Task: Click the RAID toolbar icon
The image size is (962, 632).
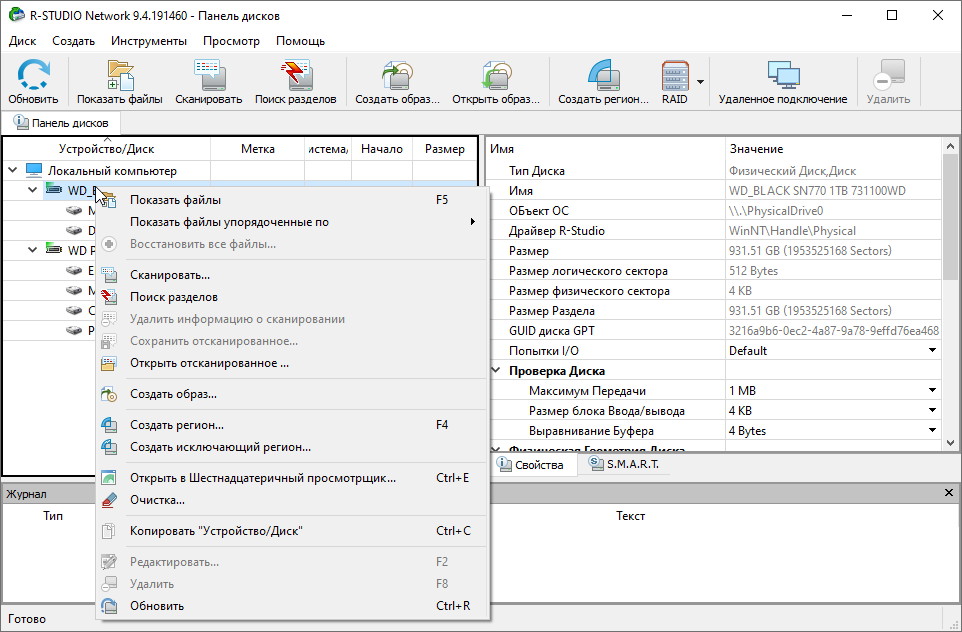Action: pos(675,74)
